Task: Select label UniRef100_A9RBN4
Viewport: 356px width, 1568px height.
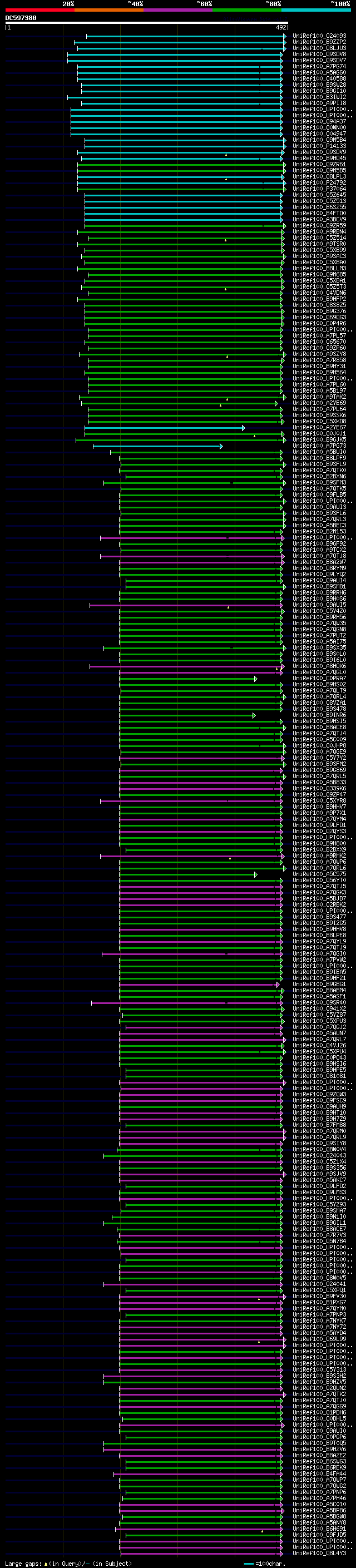Action: point(319,231)
